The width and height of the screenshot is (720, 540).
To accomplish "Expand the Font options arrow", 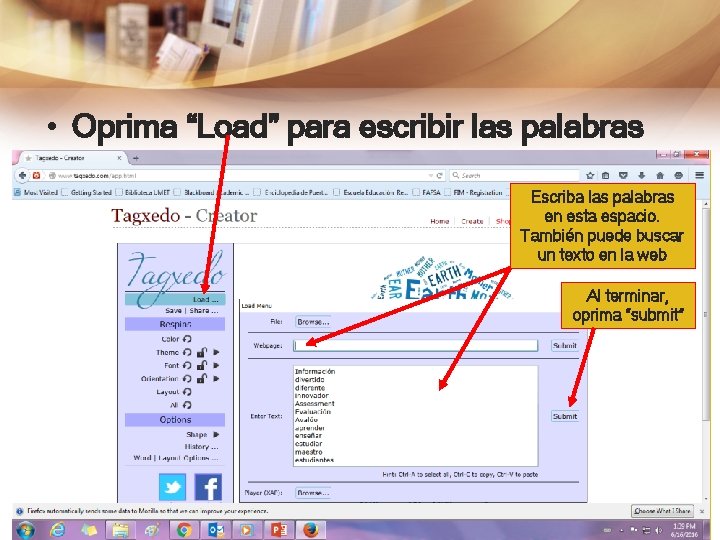I will (216, 366).
